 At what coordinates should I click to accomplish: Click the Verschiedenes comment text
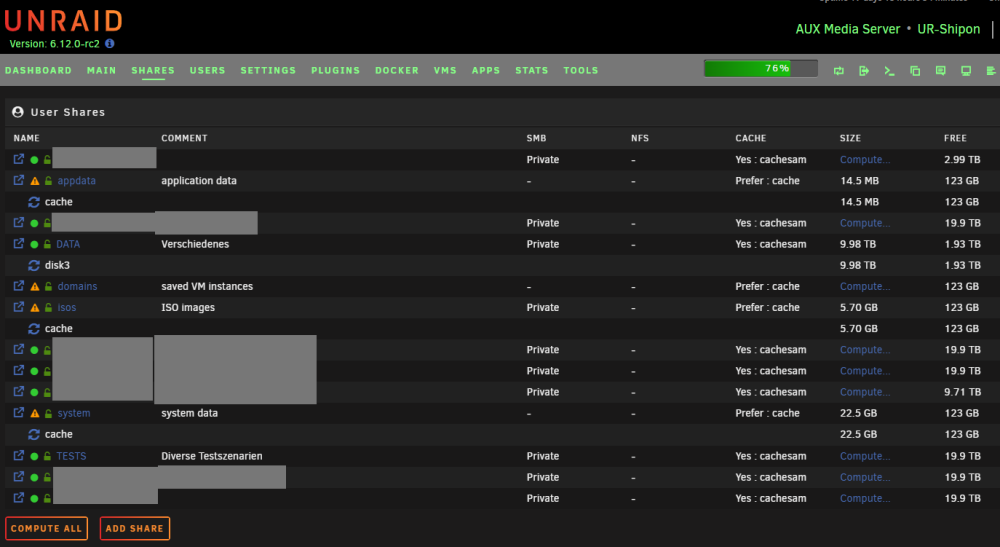tap(195, 244)
